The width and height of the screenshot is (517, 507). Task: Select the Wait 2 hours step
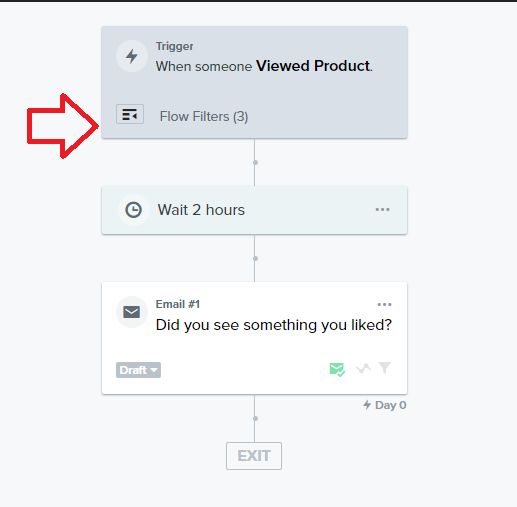[x=254, y=210]
